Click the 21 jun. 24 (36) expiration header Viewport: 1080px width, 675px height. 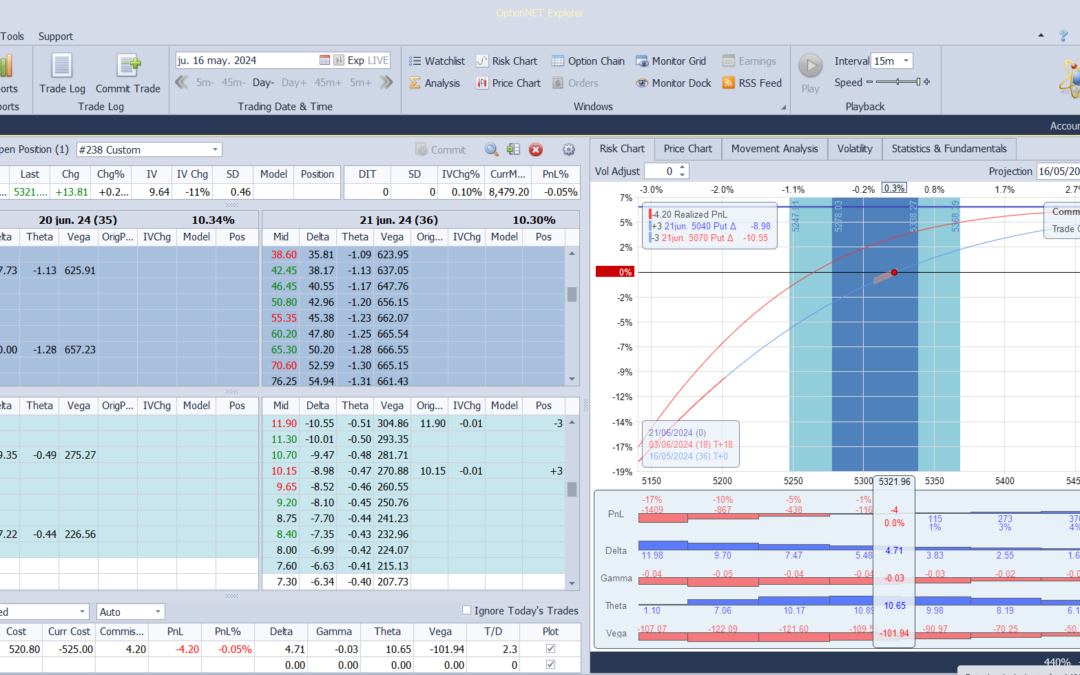421,220
